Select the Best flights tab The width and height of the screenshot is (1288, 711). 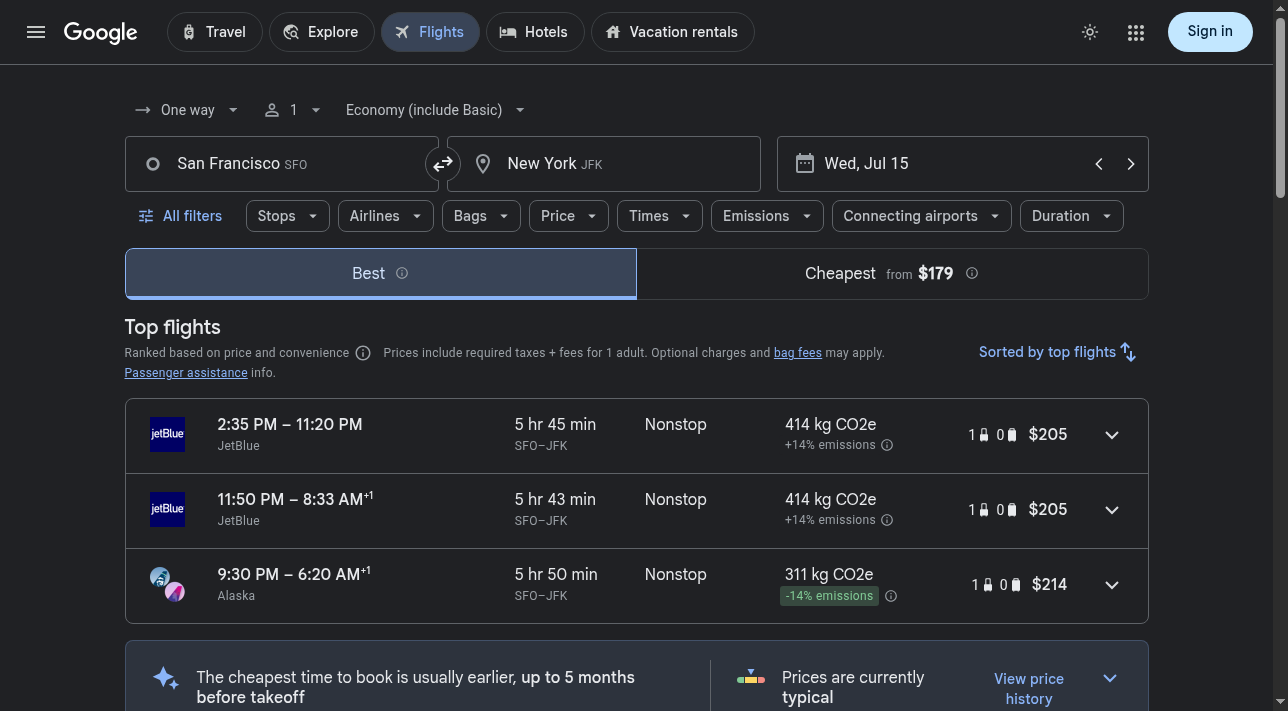[381, 273]
